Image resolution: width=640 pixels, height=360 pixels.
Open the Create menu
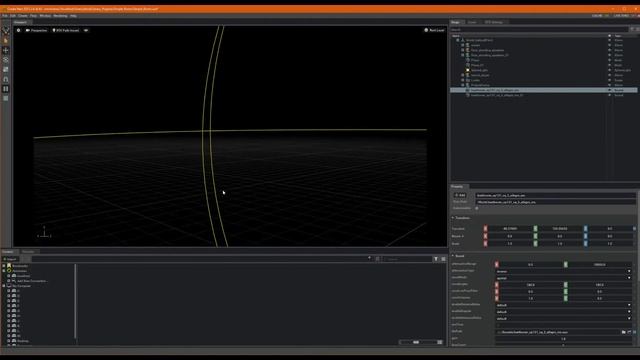tap(23, 16)
